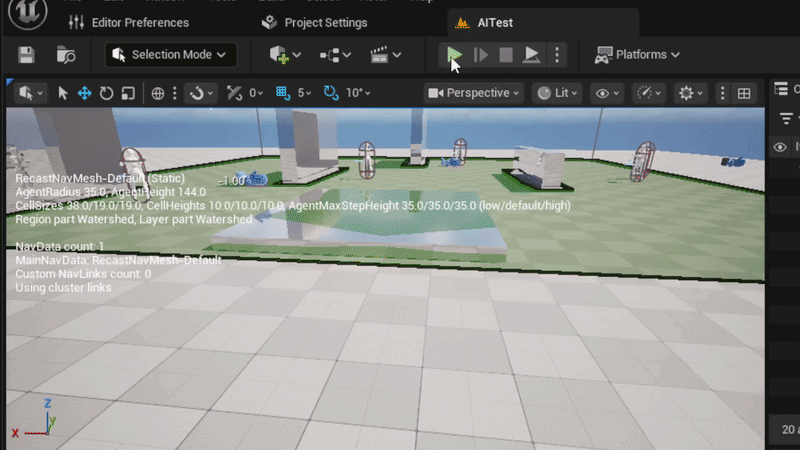
Task: Click the Stop simulation square button
Action: [506, 55]
